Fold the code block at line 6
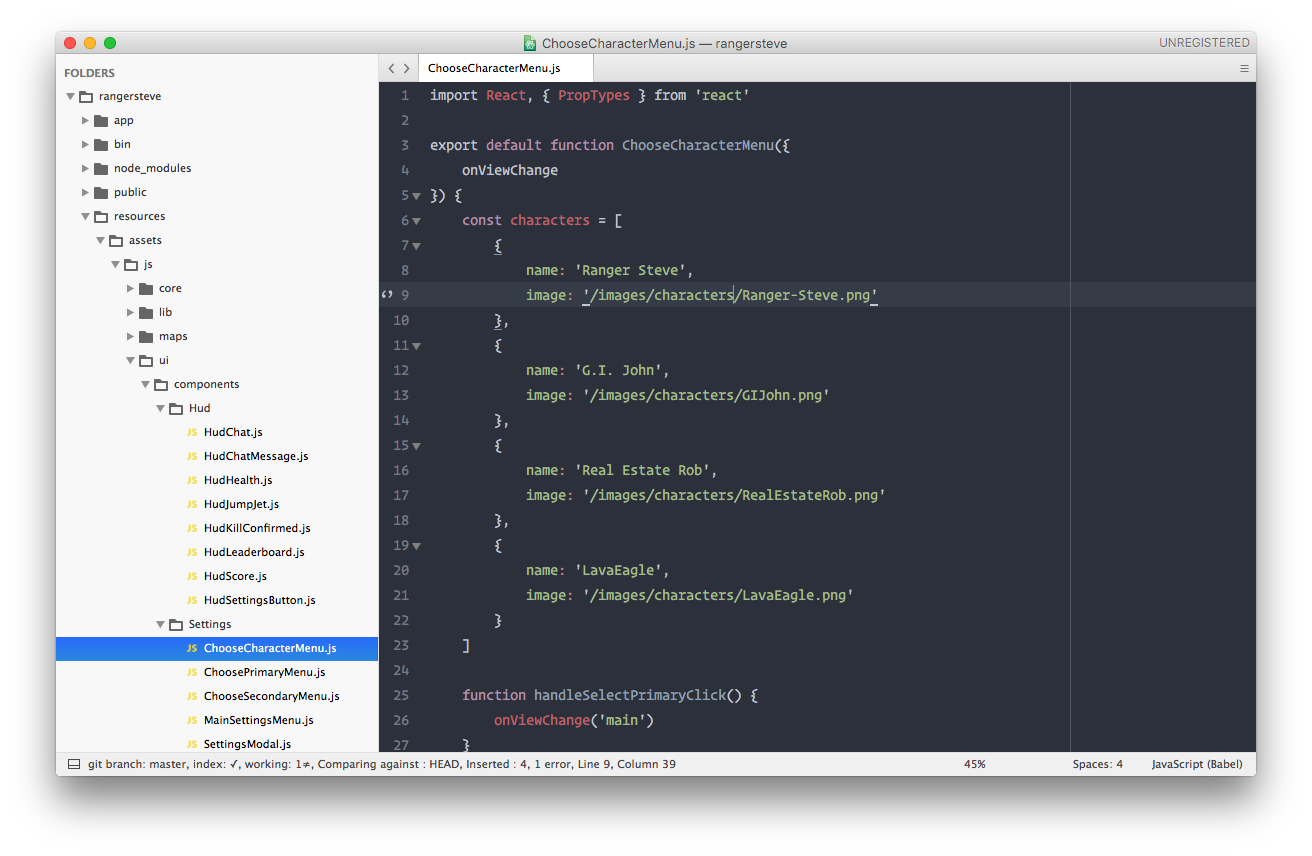 [x=416, y=221]
